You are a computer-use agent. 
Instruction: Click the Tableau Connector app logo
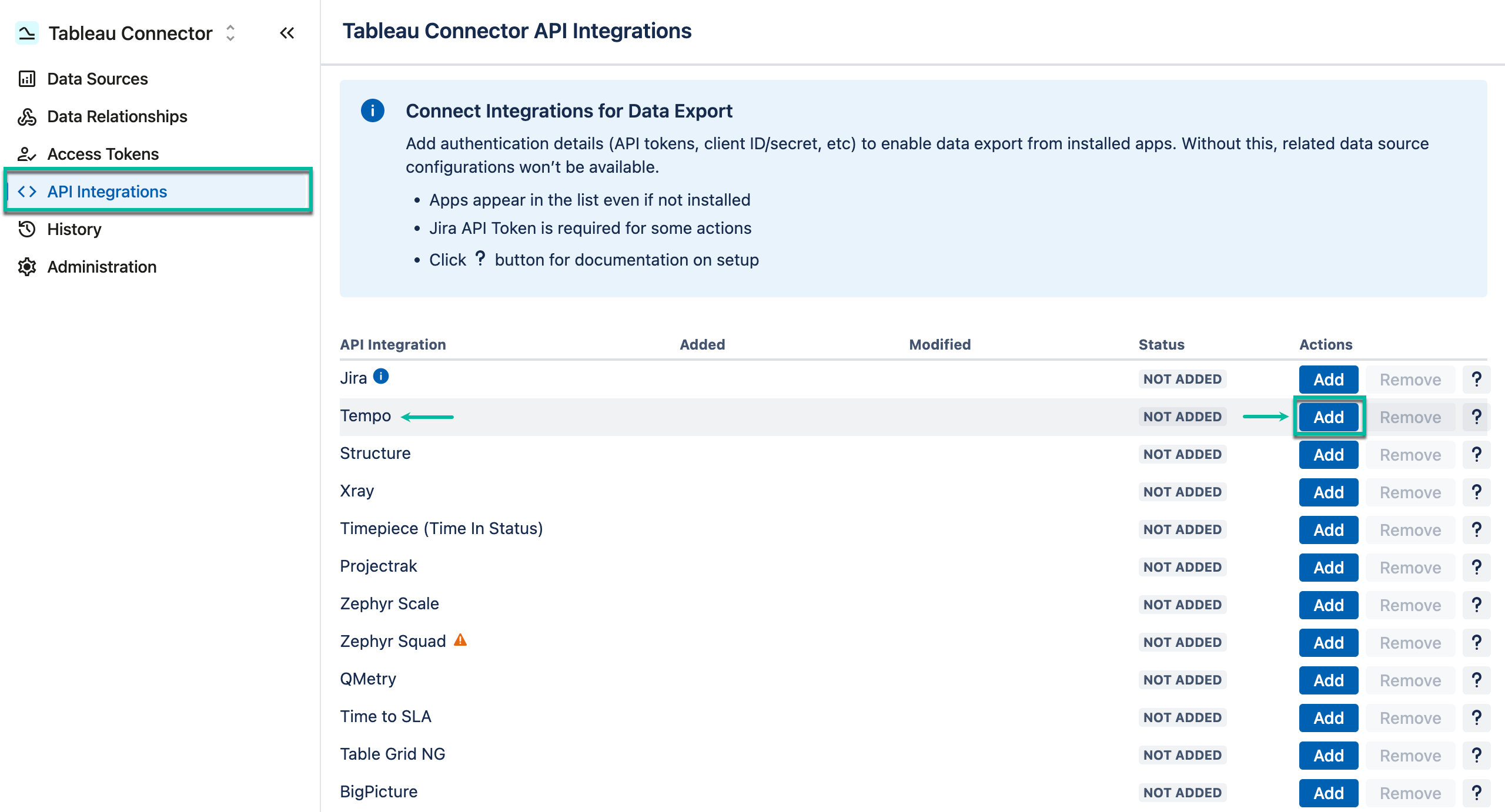[x=26, y=32]
